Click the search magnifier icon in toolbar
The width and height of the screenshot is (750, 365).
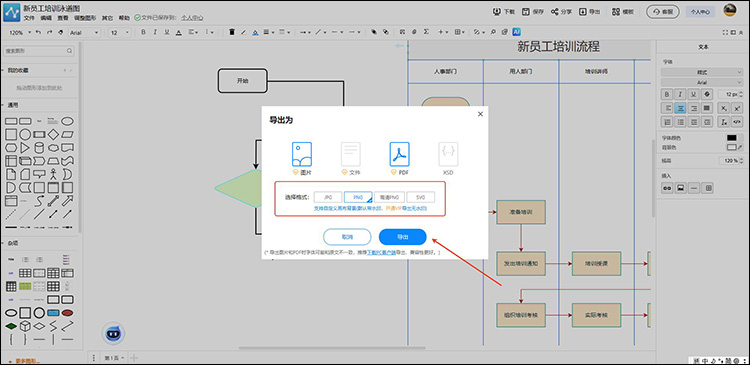tap(493, 32)
